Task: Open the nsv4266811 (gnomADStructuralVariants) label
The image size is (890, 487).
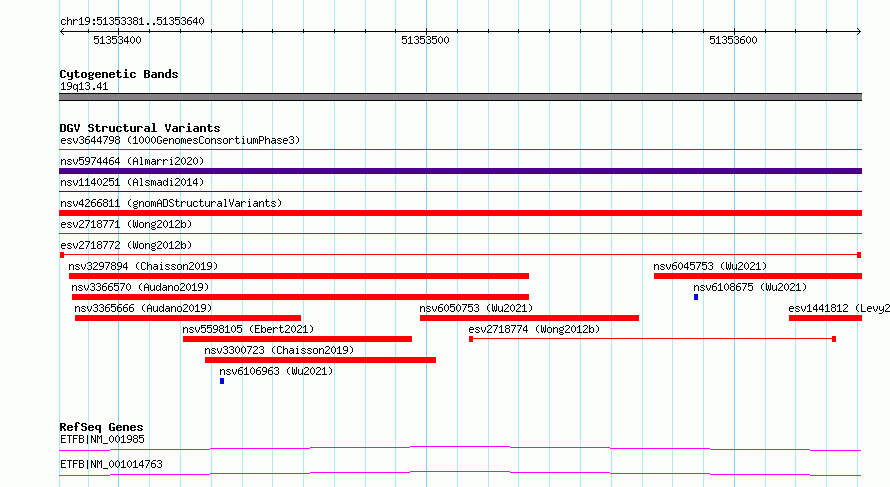Action: click(171, 203)
